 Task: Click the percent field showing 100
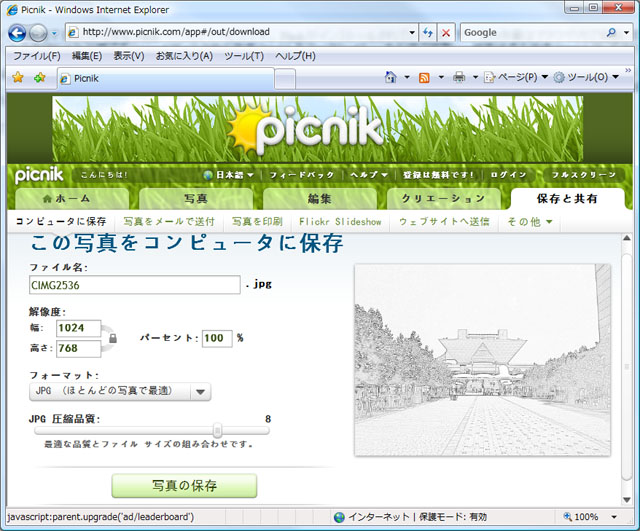coord(217,338)
